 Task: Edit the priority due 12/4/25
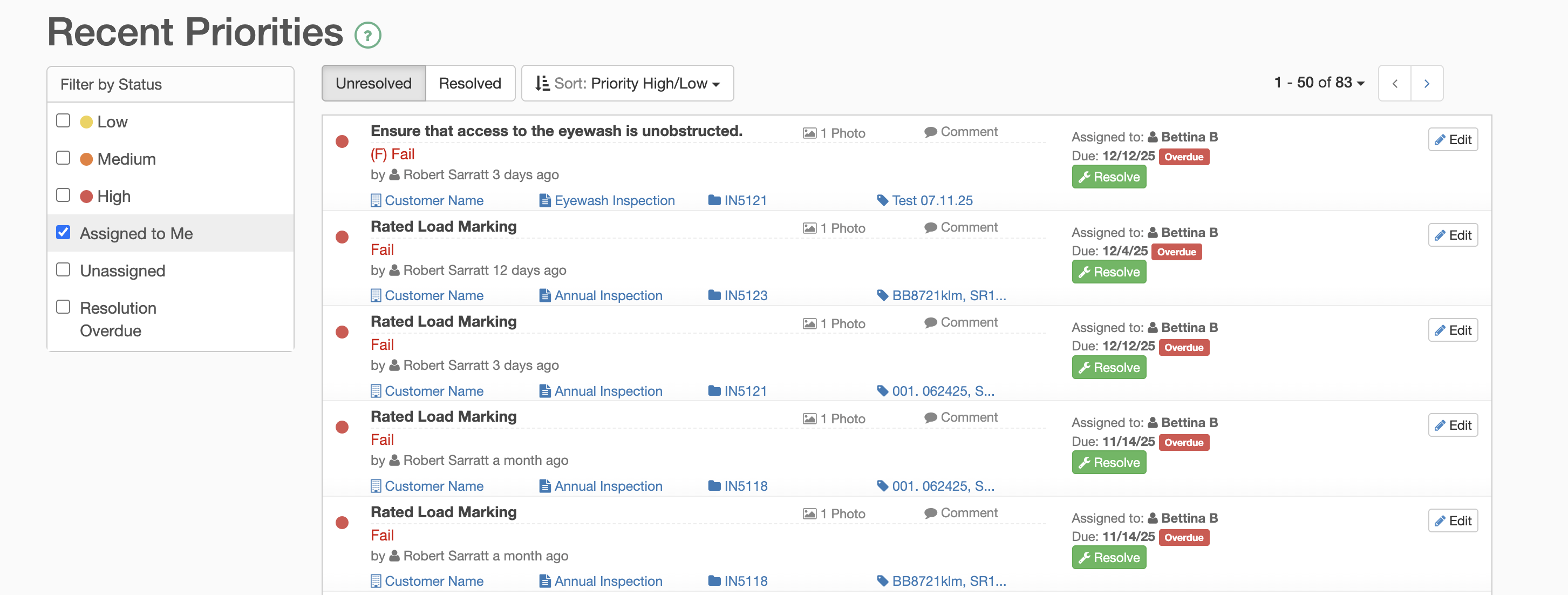tap(1453, 235)
